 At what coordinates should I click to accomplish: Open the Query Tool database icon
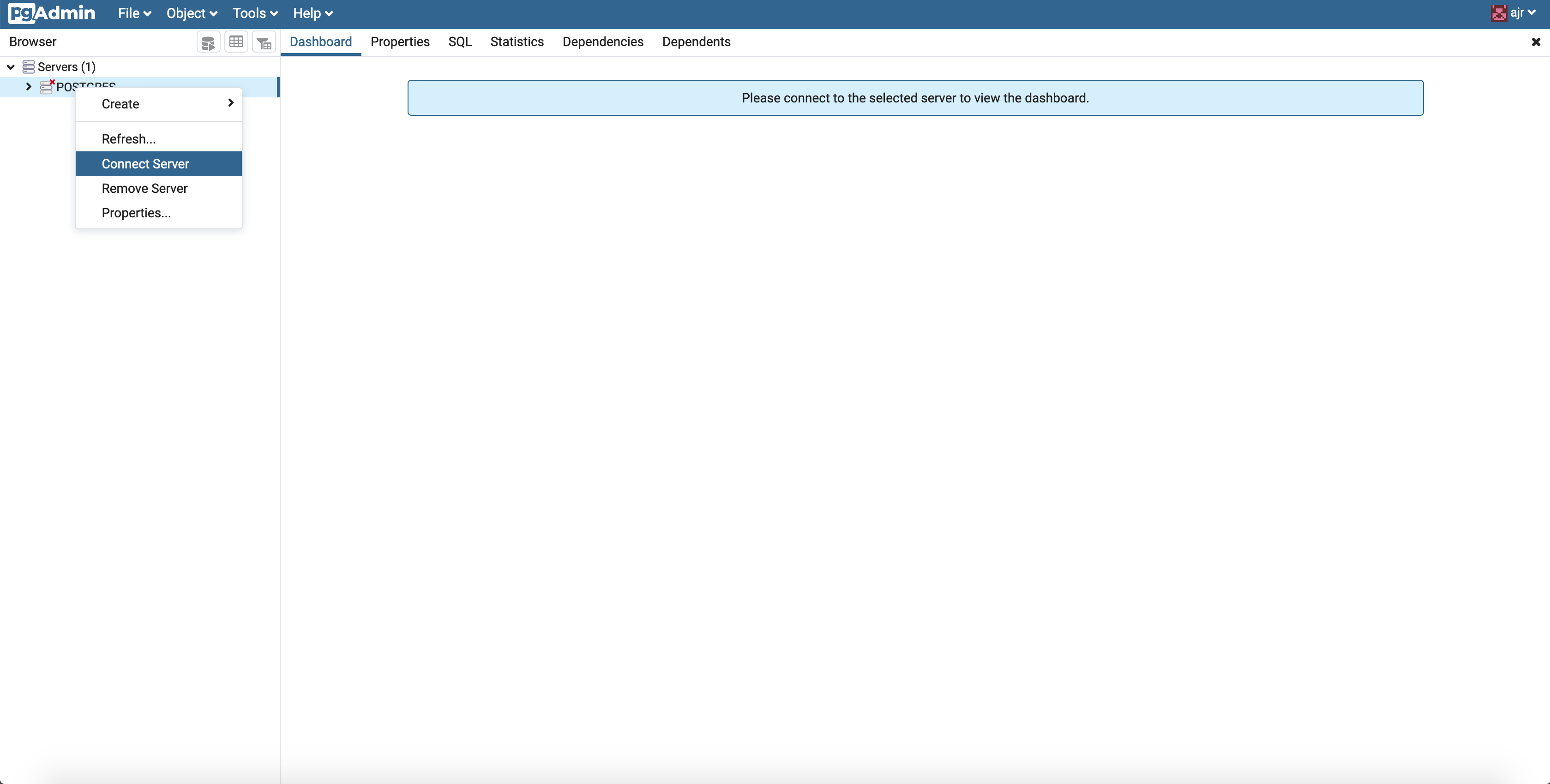pos(208,42)
